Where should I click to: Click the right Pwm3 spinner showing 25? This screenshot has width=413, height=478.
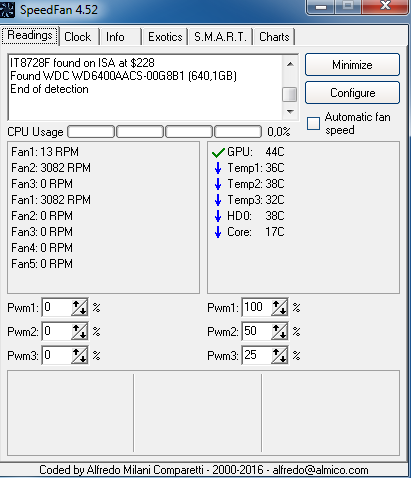279,355
